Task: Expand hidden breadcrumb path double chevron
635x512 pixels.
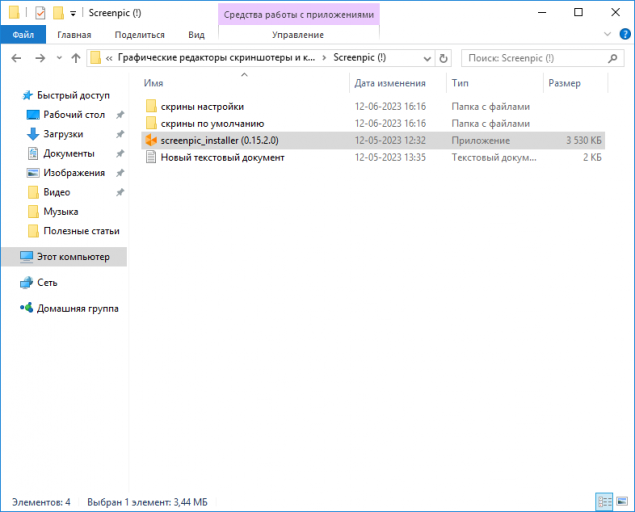Action: coord(109,59)
